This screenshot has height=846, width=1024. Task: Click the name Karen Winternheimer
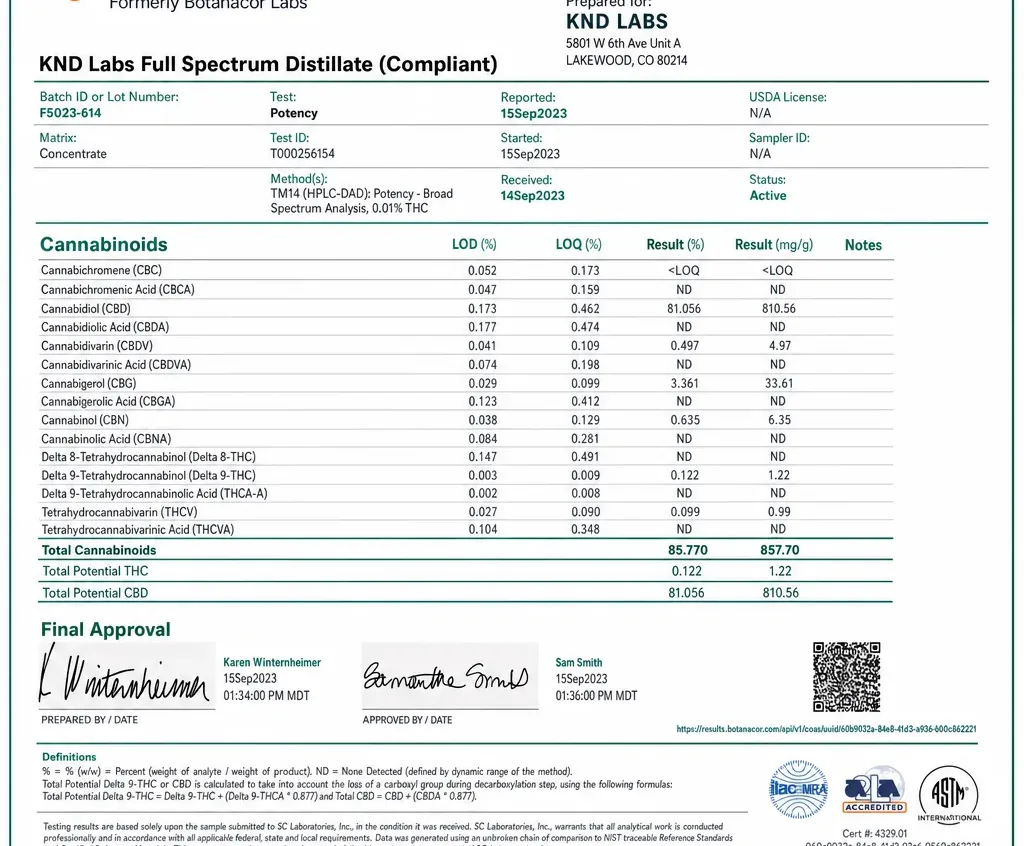[x=272, y=662]
